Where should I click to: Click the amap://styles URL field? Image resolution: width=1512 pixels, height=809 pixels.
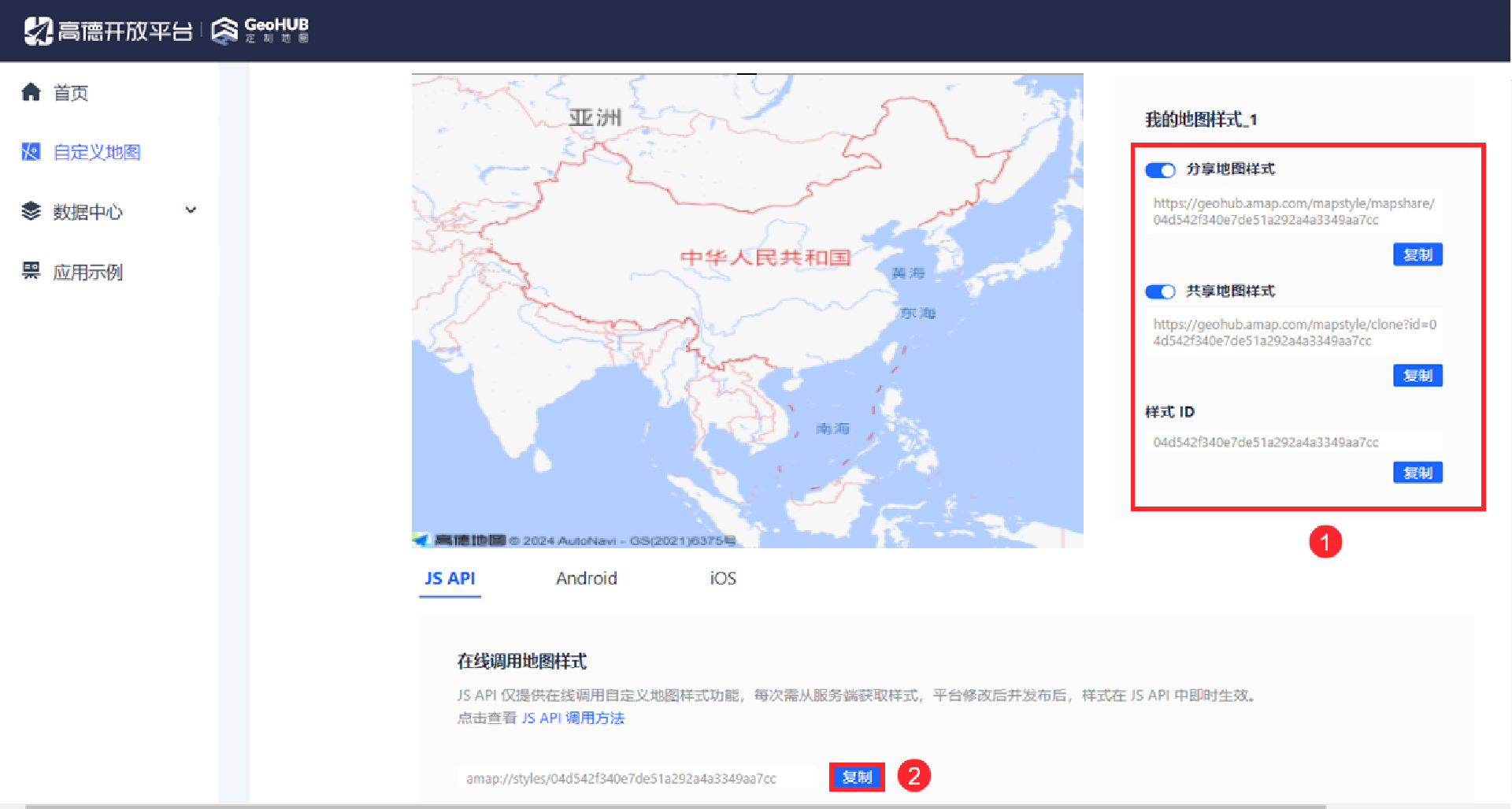tap(636, 778)
